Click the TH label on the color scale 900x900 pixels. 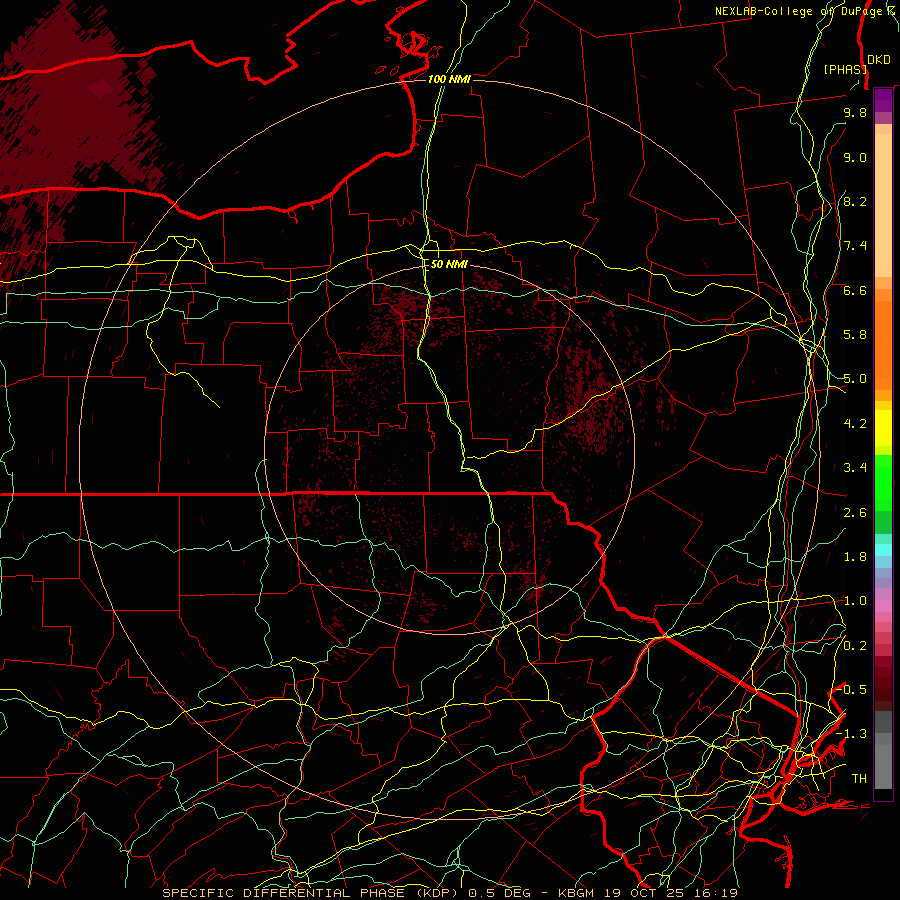point(859,779)
